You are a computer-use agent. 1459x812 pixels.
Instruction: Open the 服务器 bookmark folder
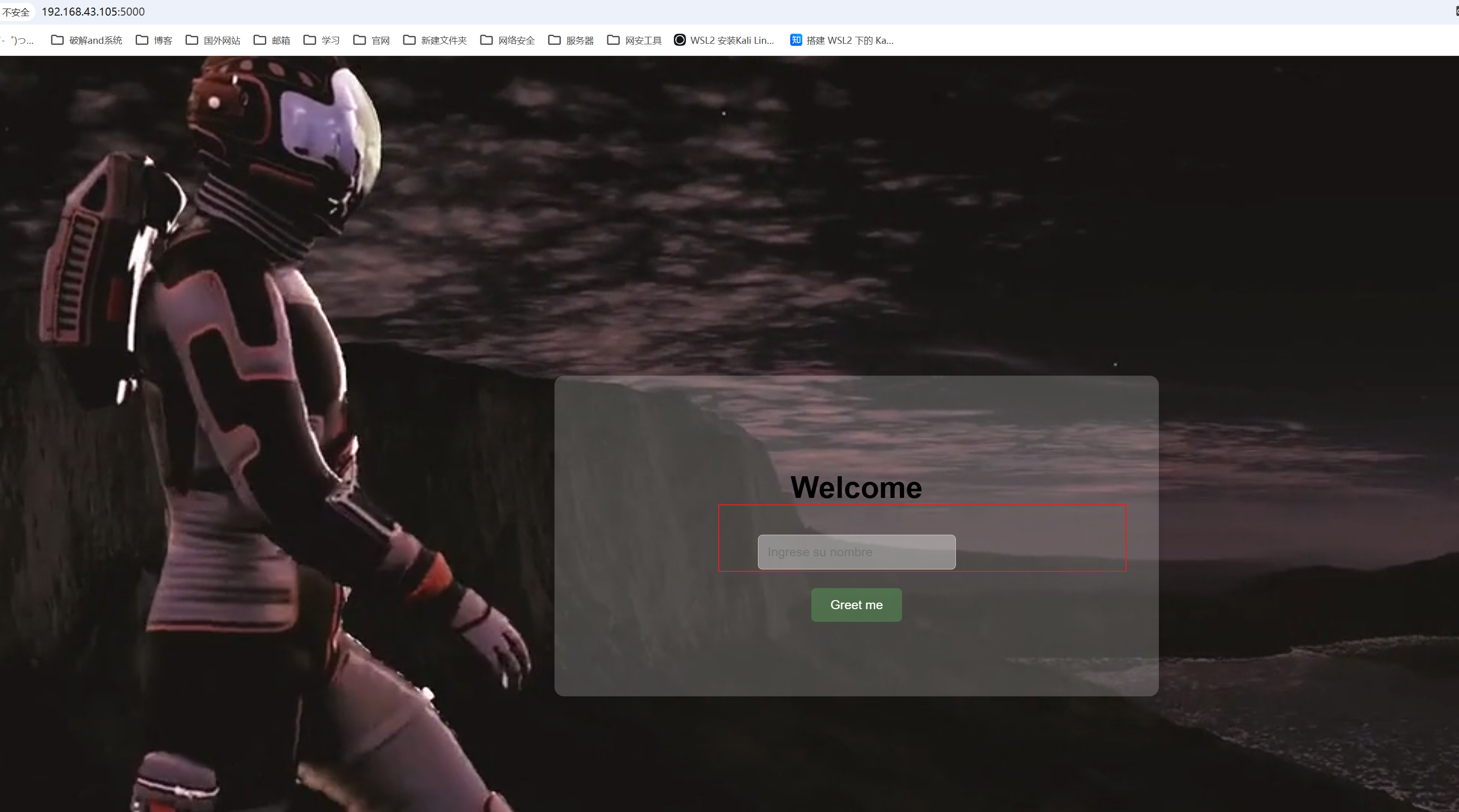tap(571, 40)
